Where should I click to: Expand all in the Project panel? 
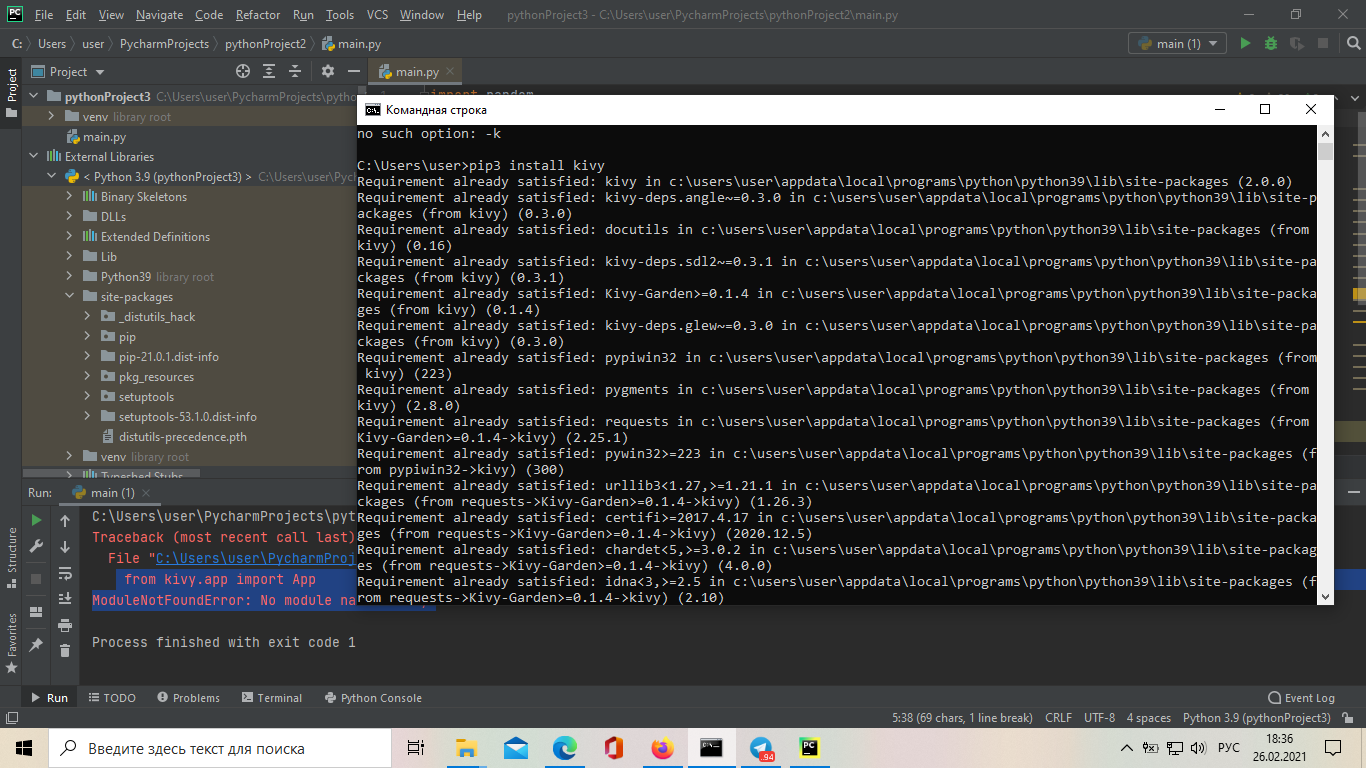click(269, 72)
